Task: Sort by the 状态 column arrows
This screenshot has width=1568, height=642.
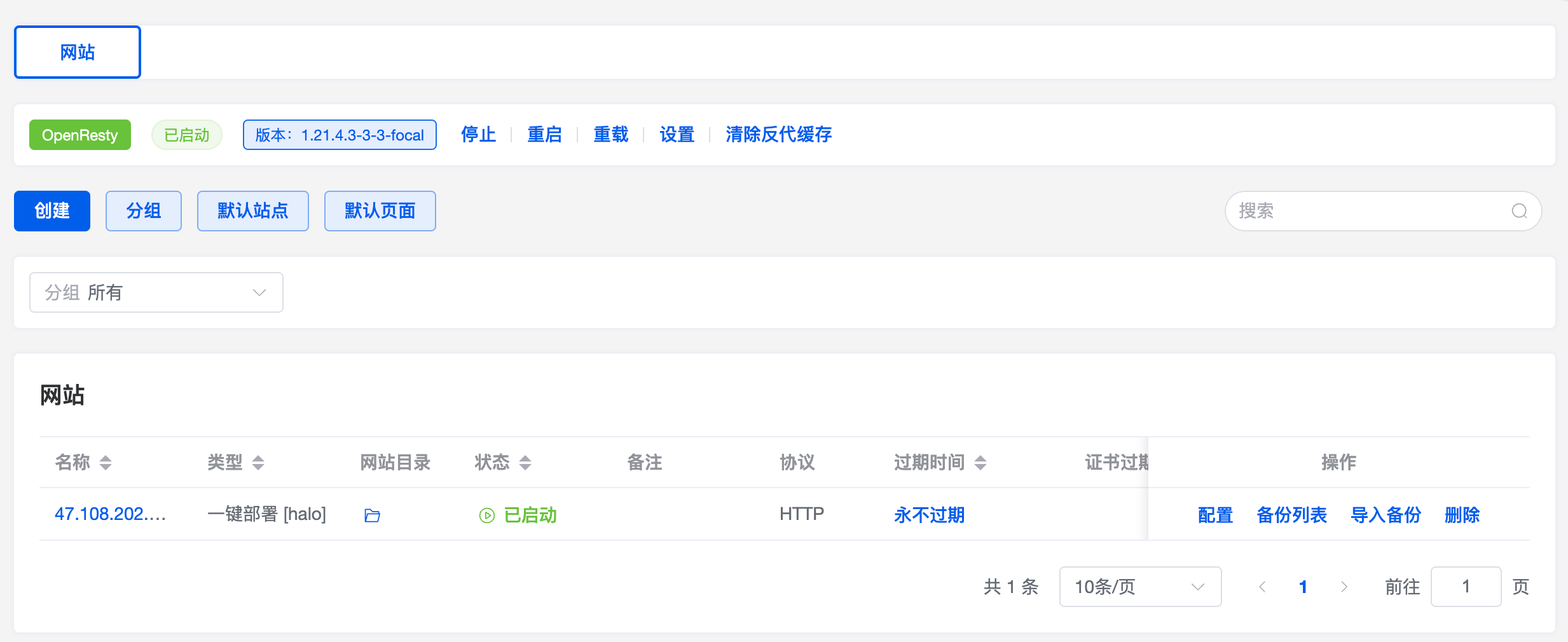Action: (x=525, y=463)
